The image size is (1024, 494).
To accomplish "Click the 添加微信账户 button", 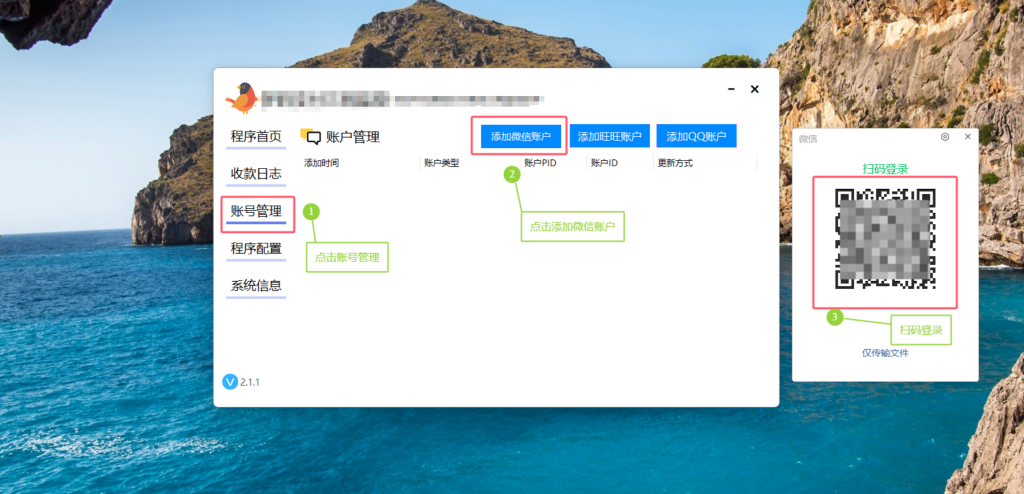I will click(x=521, y=137).
